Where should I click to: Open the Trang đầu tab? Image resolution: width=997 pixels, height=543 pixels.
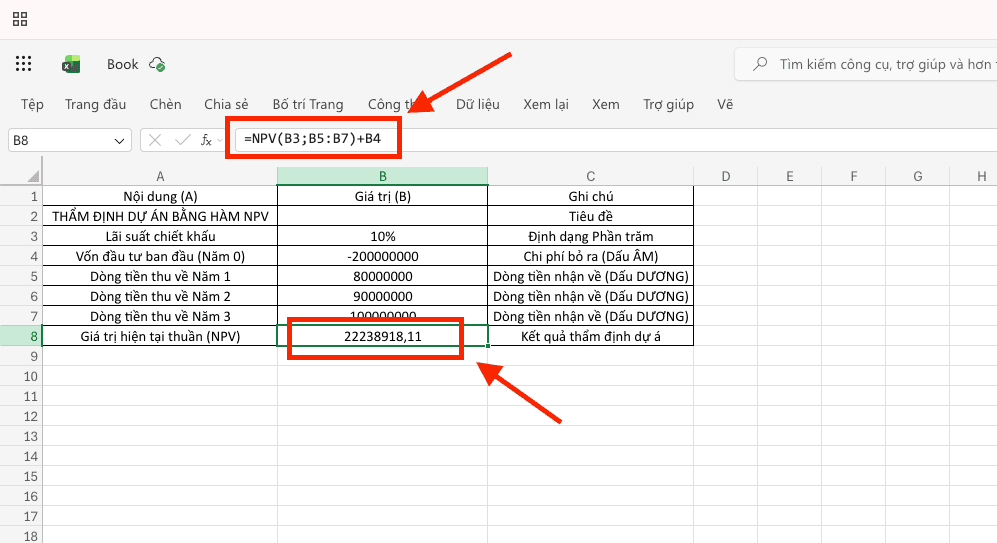(x=95, y=104)
